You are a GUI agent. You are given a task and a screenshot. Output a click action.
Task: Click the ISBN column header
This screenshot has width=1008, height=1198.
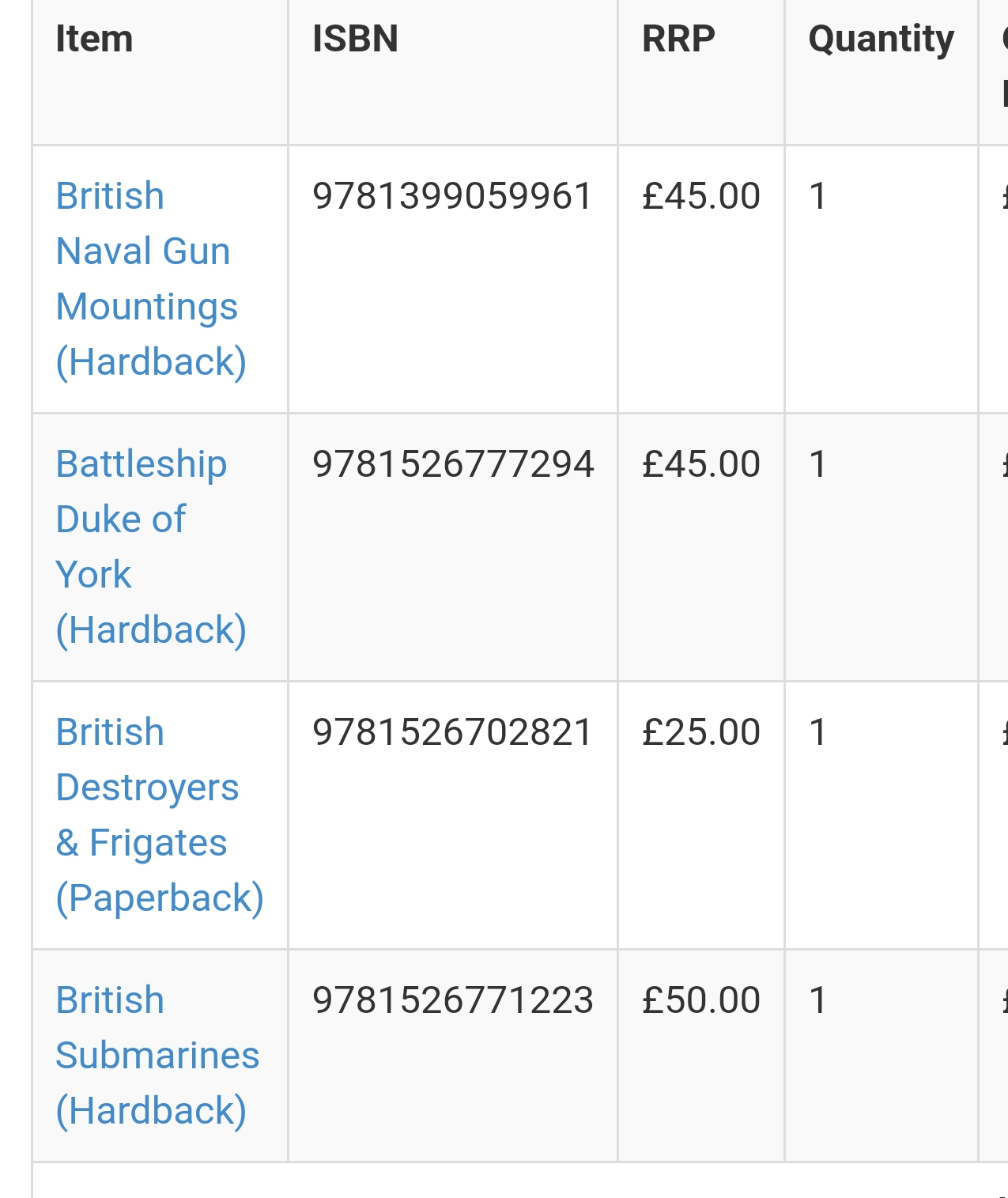pyautogui.click(x=355, y=39)
